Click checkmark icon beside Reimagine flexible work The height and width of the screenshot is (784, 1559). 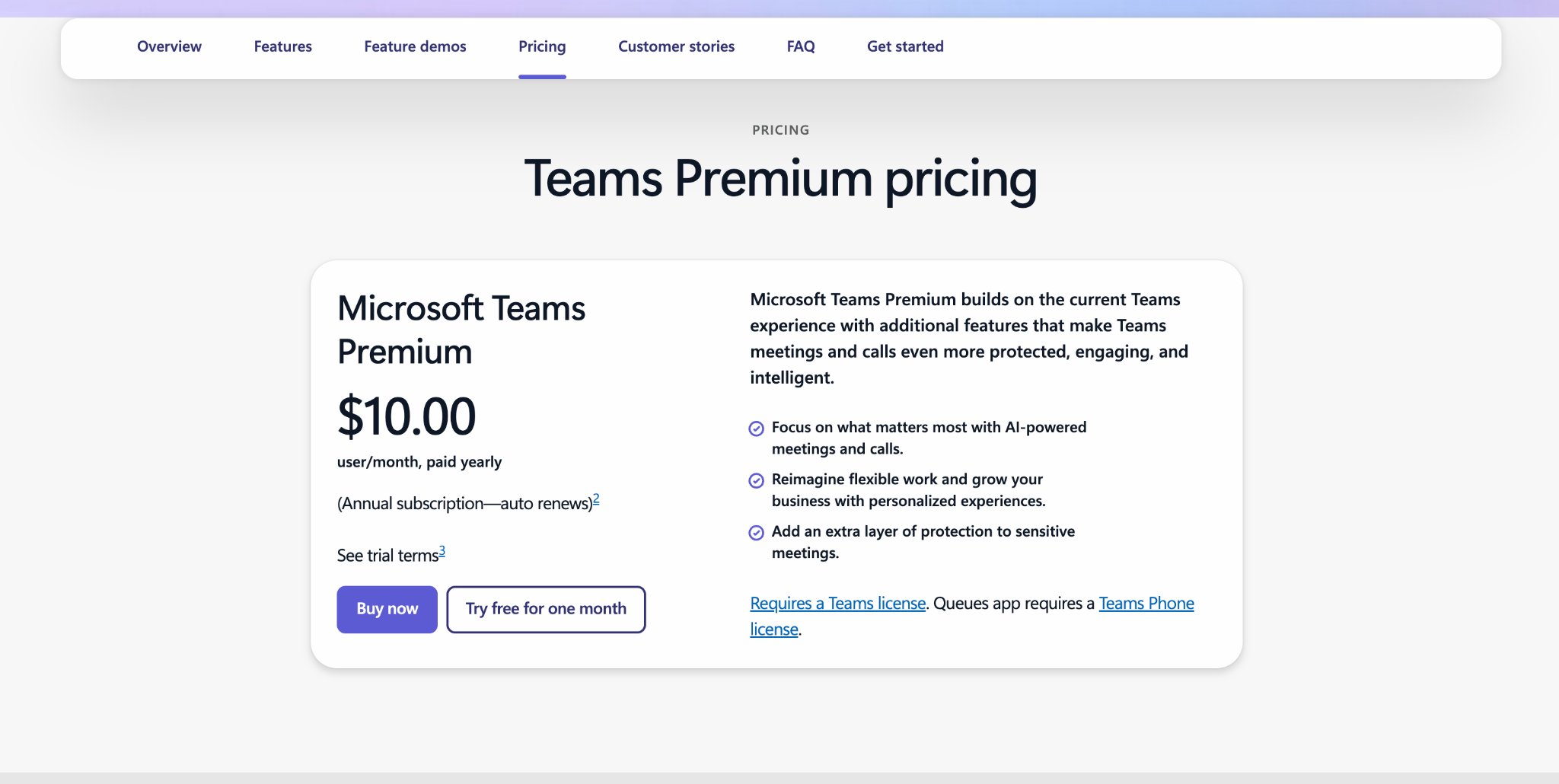click(x=756, y=480)
